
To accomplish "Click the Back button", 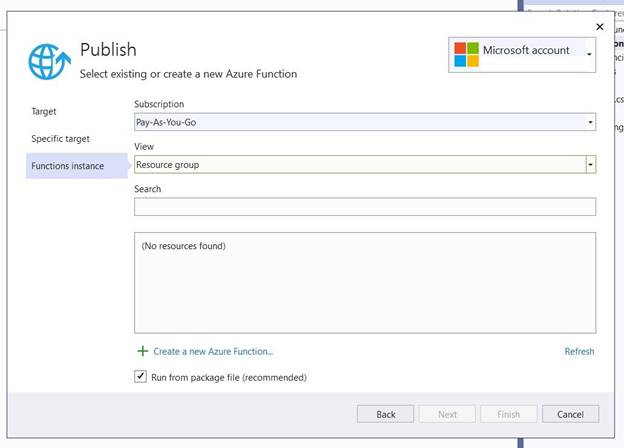I will pos(385,414).
